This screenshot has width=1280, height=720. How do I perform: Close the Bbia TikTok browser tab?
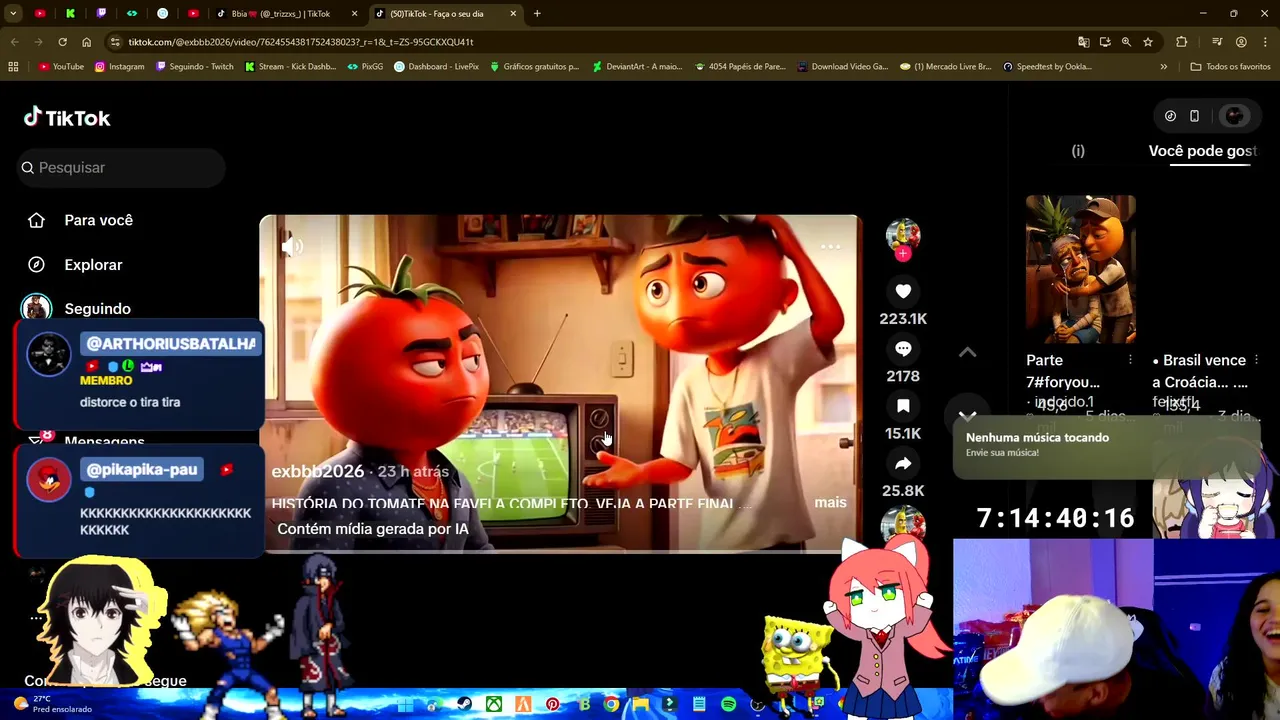coord(354,14)
